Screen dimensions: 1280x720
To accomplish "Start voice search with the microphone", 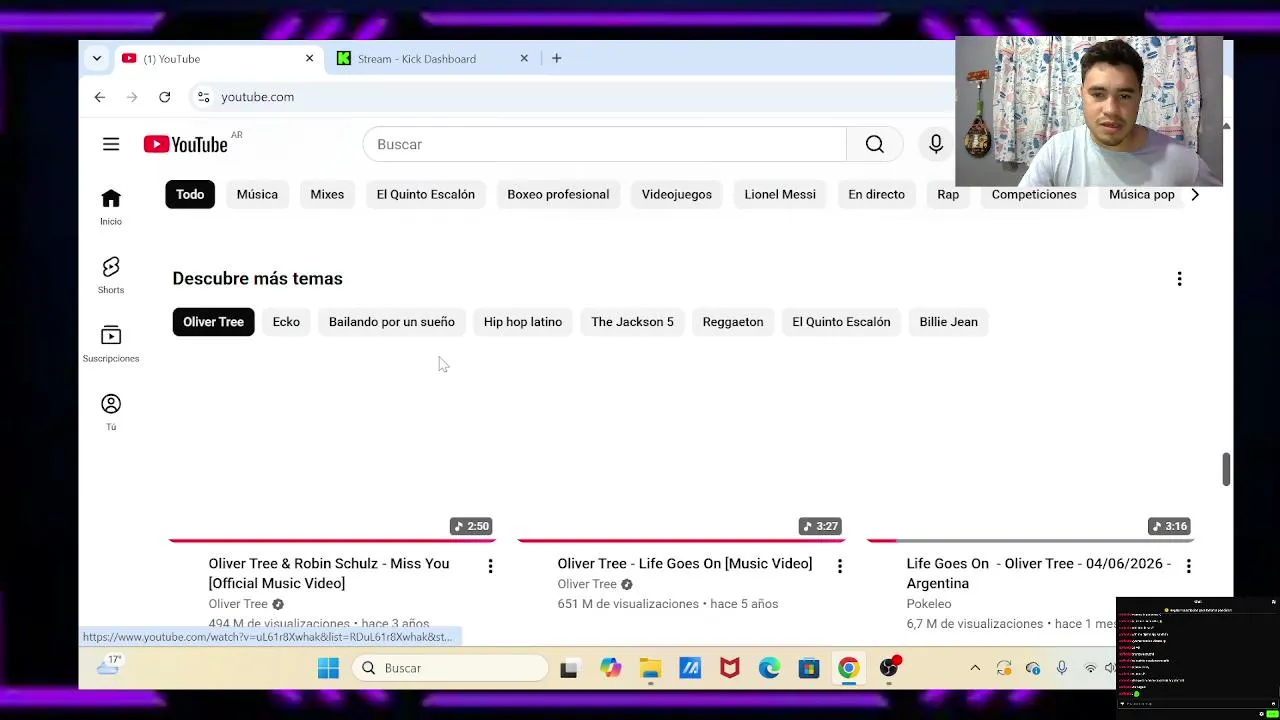I will 936,145.
